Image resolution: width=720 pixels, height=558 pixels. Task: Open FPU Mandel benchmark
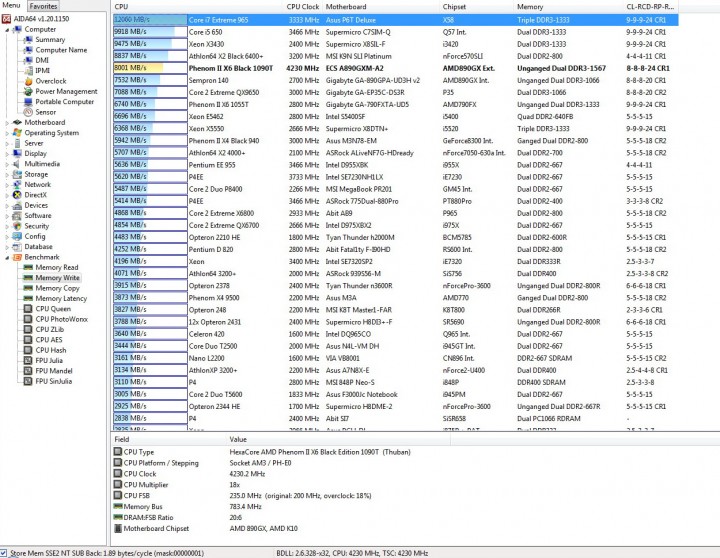pos(54,371)
